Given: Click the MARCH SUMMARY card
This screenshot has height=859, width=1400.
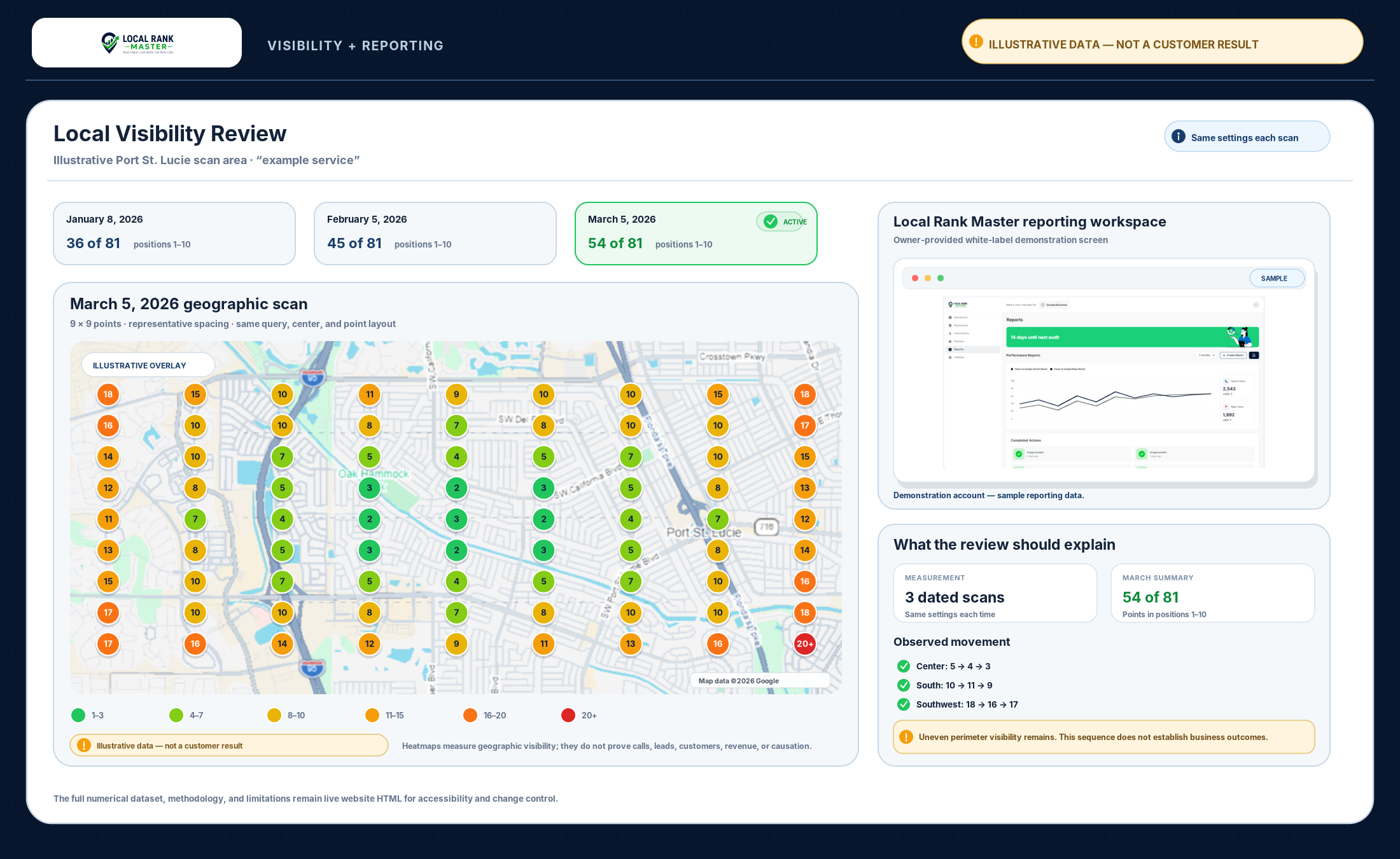Looking at the screenshot, I should click(x=1213, y=593).
